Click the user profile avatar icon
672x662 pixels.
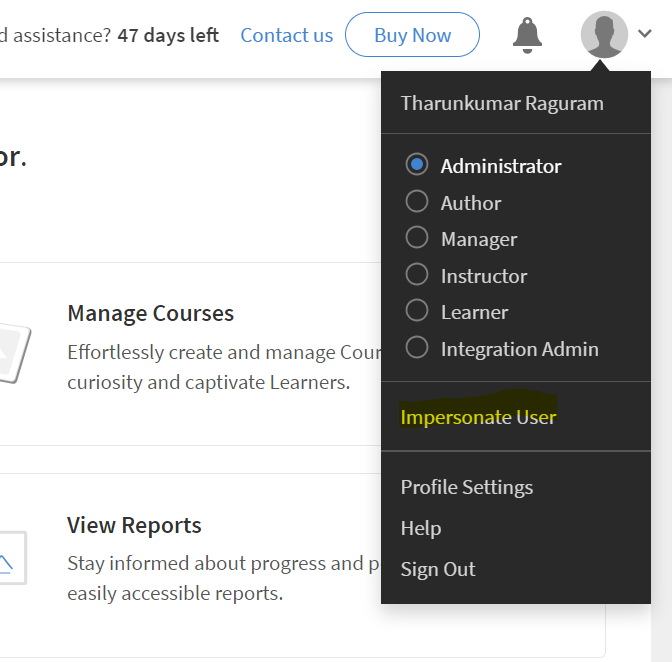coord(604,35)
